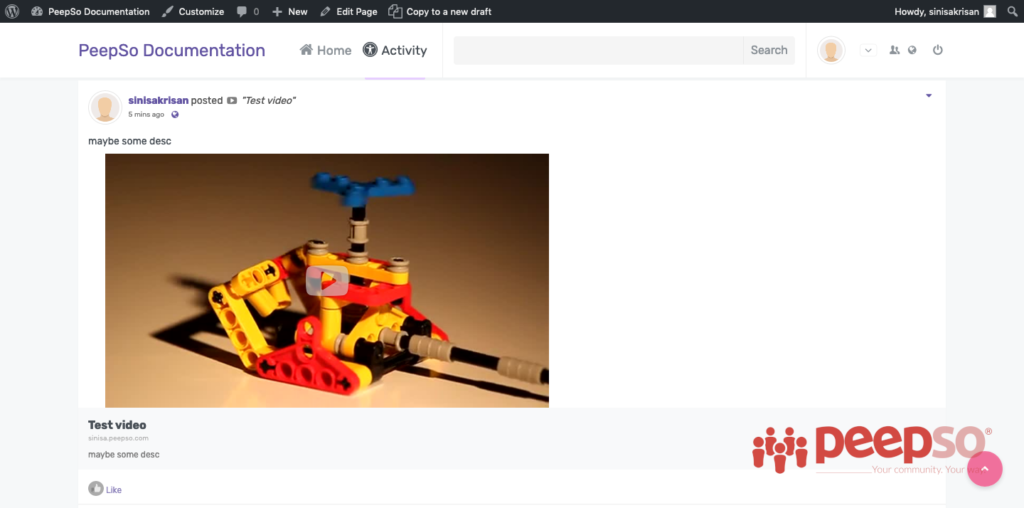Click the scroll-to-top pink arrow button
The width and height of the screenshot is (1024, 508).
(x=984, y=468)
